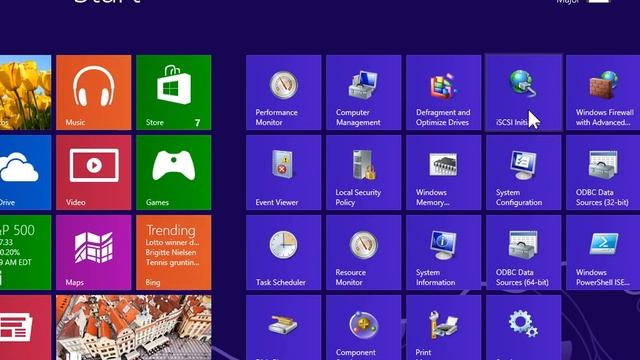Open the Store tile
Screen dimensions: 640x360
pyautogui.click(x=173, y=93)
